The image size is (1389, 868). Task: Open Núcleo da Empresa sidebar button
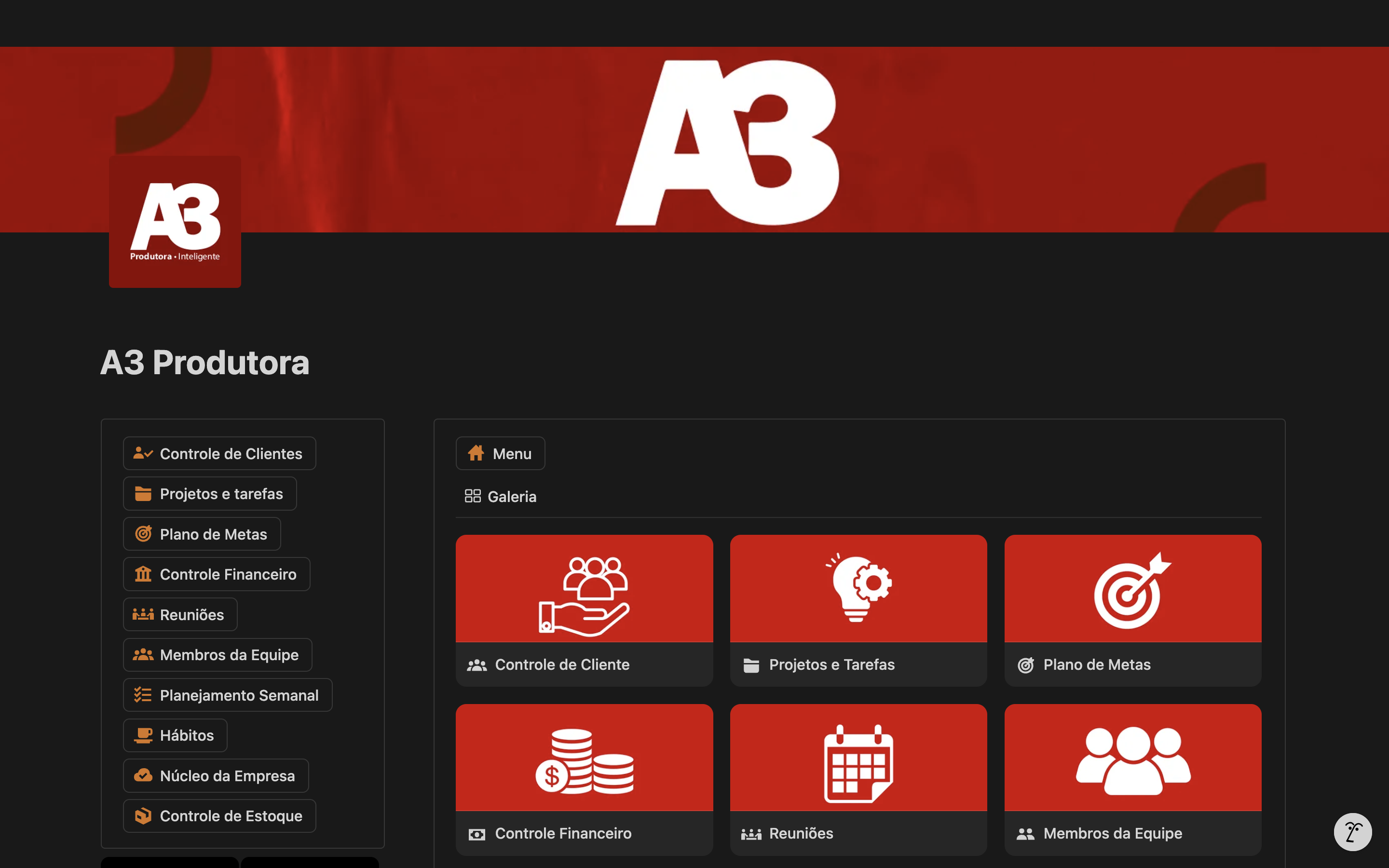[x=216, y=775]
